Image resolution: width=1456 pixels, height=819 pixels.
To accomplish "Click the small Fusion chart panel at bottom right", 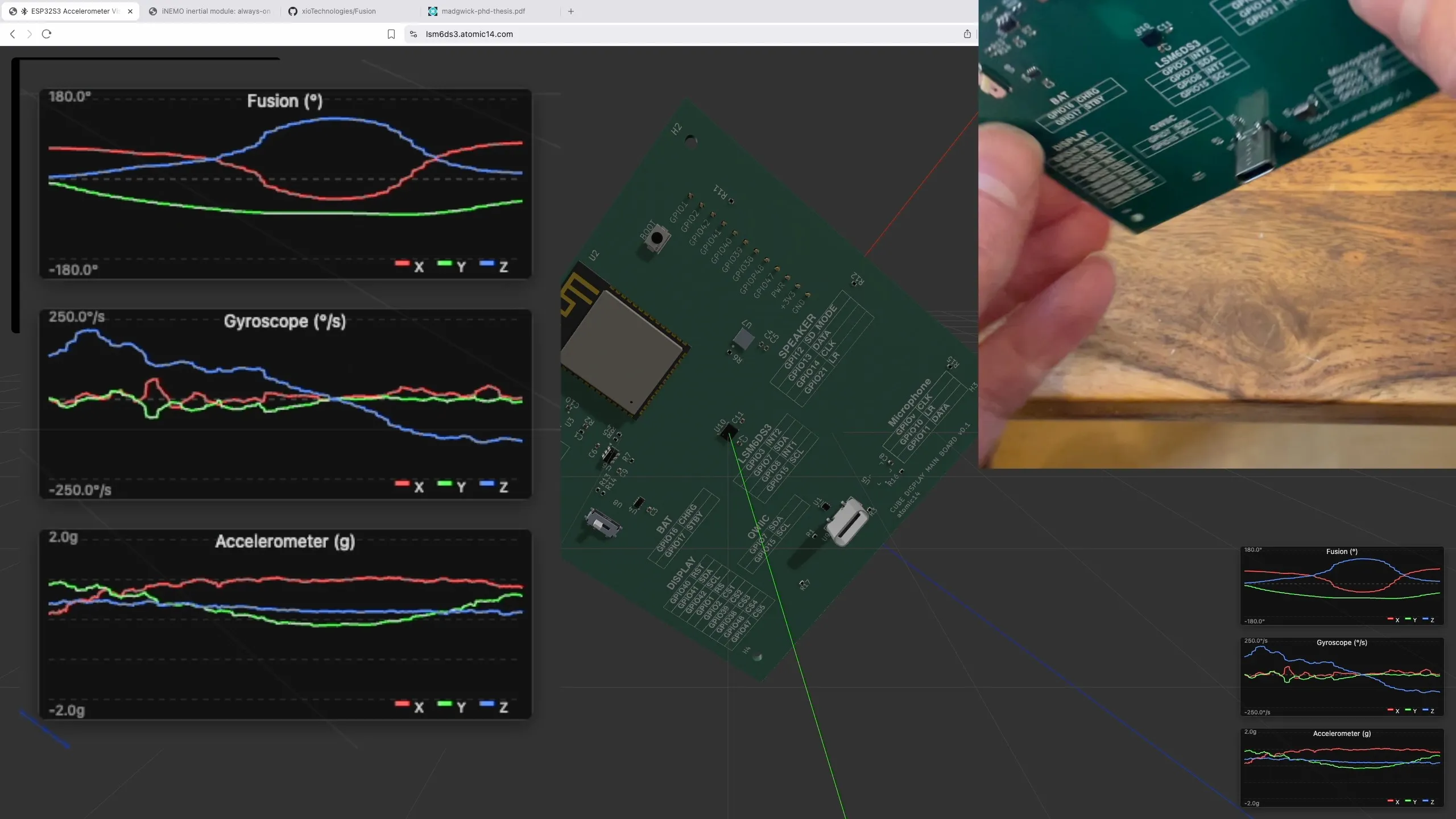I will 1341,586.
